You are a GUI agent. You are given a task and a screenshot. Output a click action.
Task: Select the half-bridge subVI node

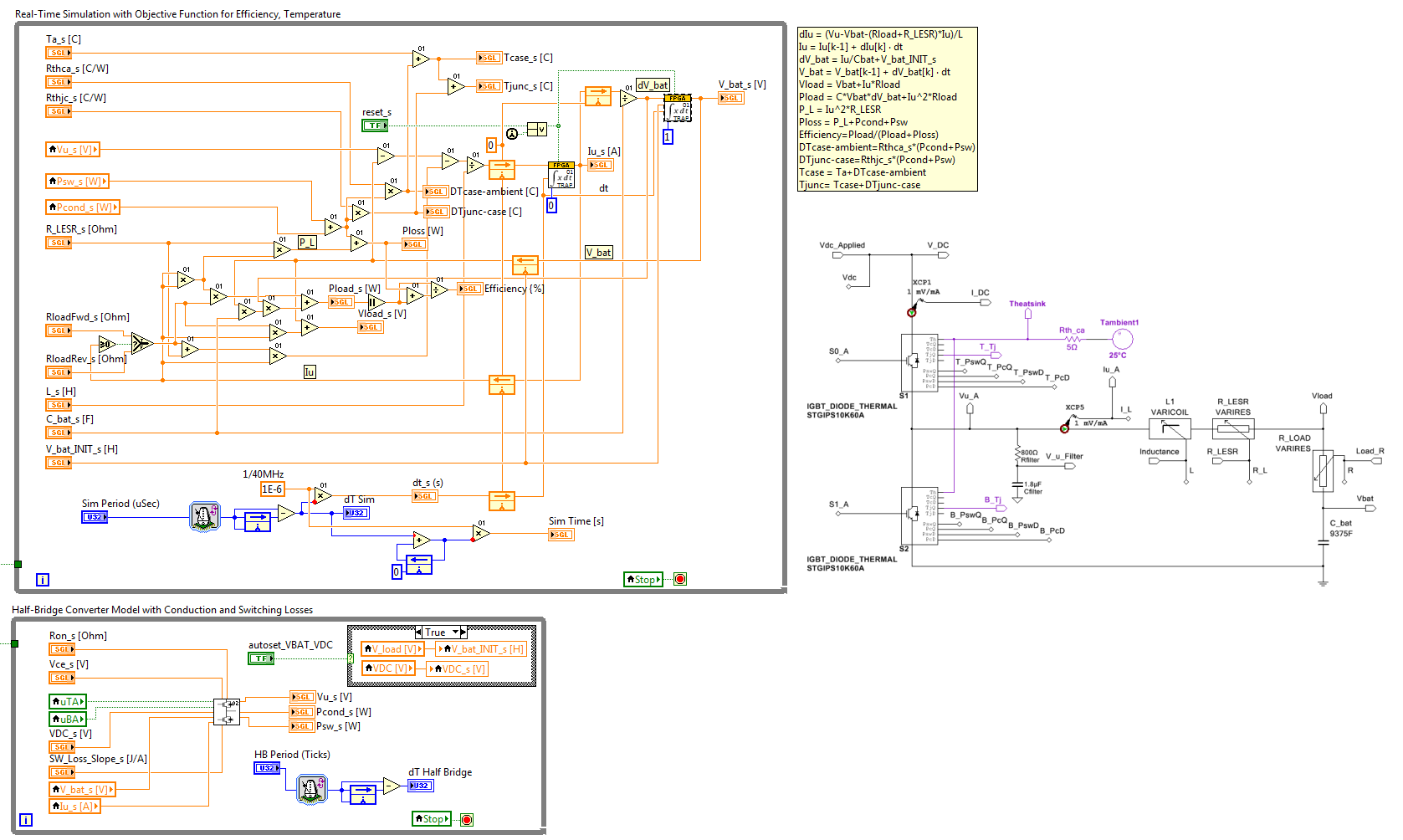pyautogui.click(x=227, y=712)
